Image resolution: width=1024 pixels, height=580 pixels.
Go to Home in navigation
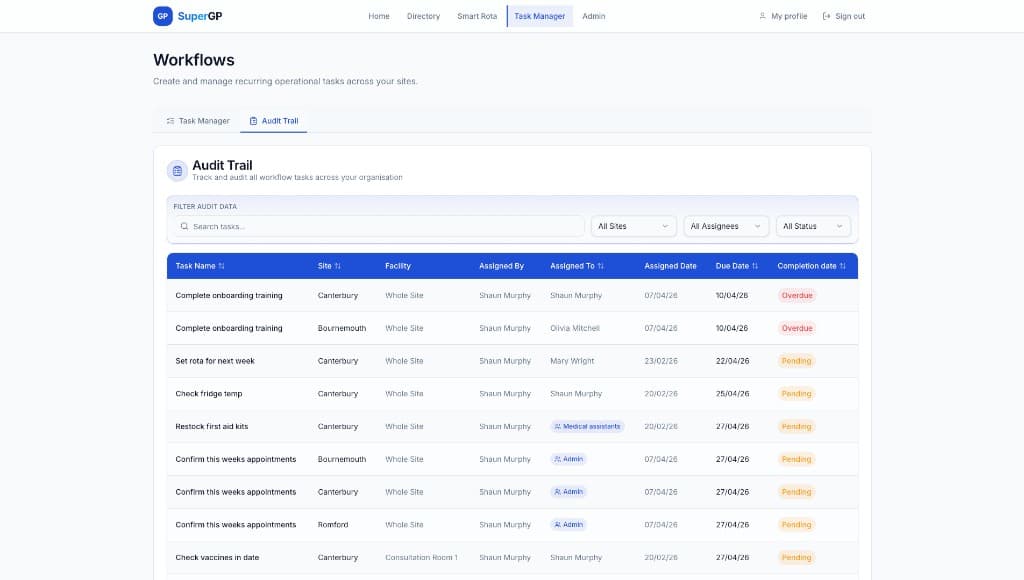379,16
